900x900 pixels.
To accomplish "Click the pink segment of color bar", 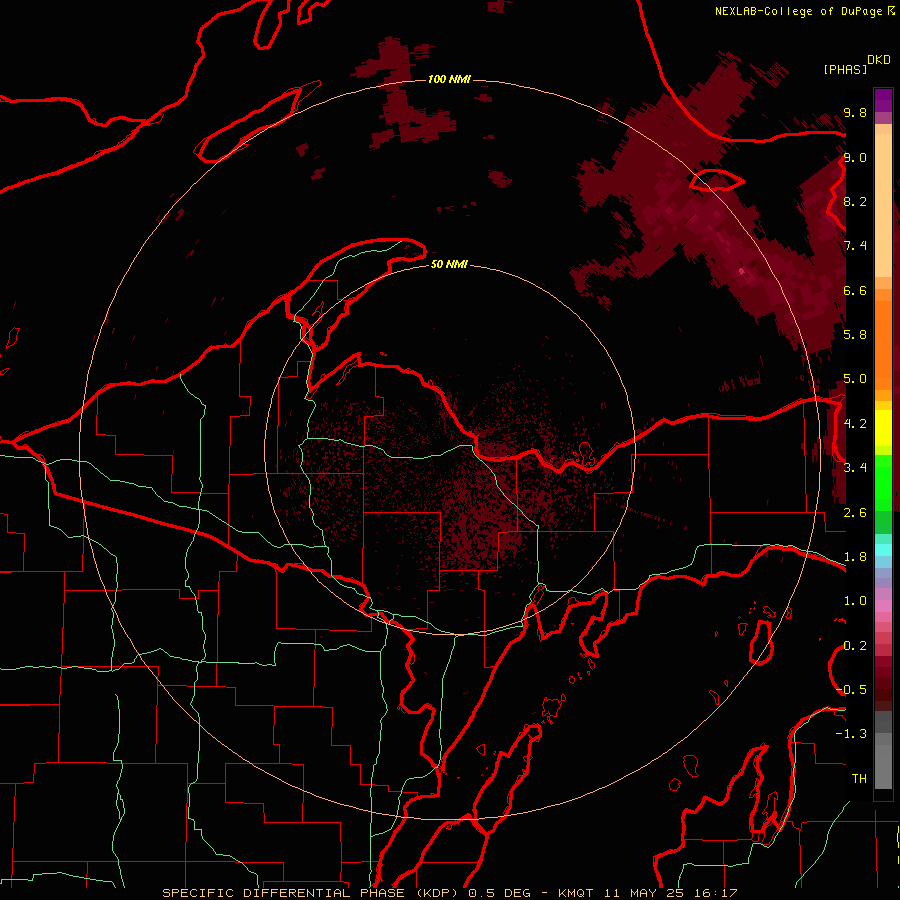I will [883, 606].
